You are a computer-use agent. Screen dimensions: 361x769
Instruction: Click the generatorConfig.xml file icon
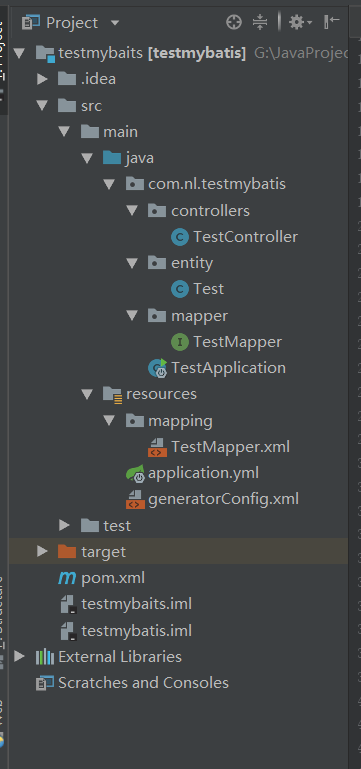pos(135,499)
